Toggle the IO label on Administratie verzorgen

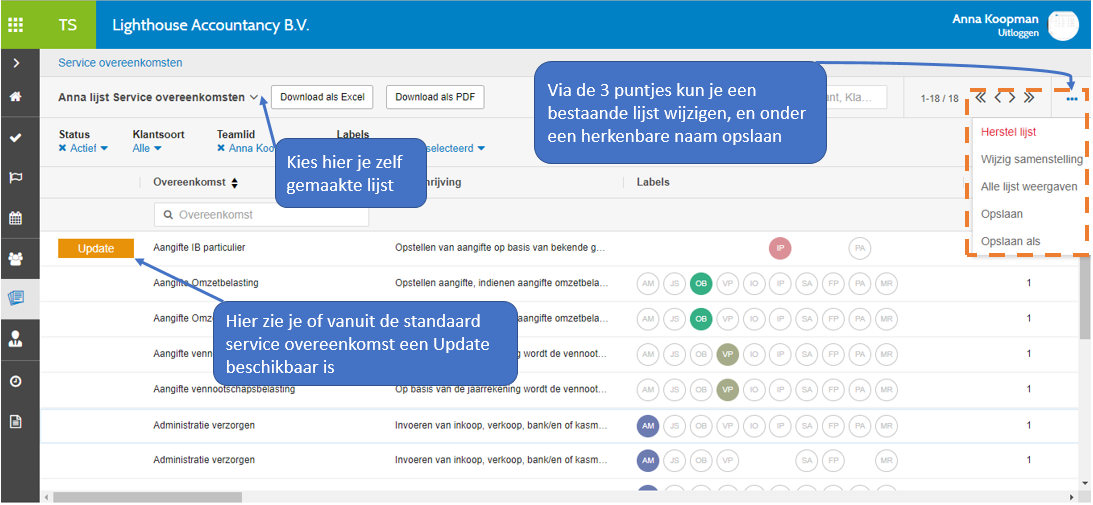coord(754,425)
